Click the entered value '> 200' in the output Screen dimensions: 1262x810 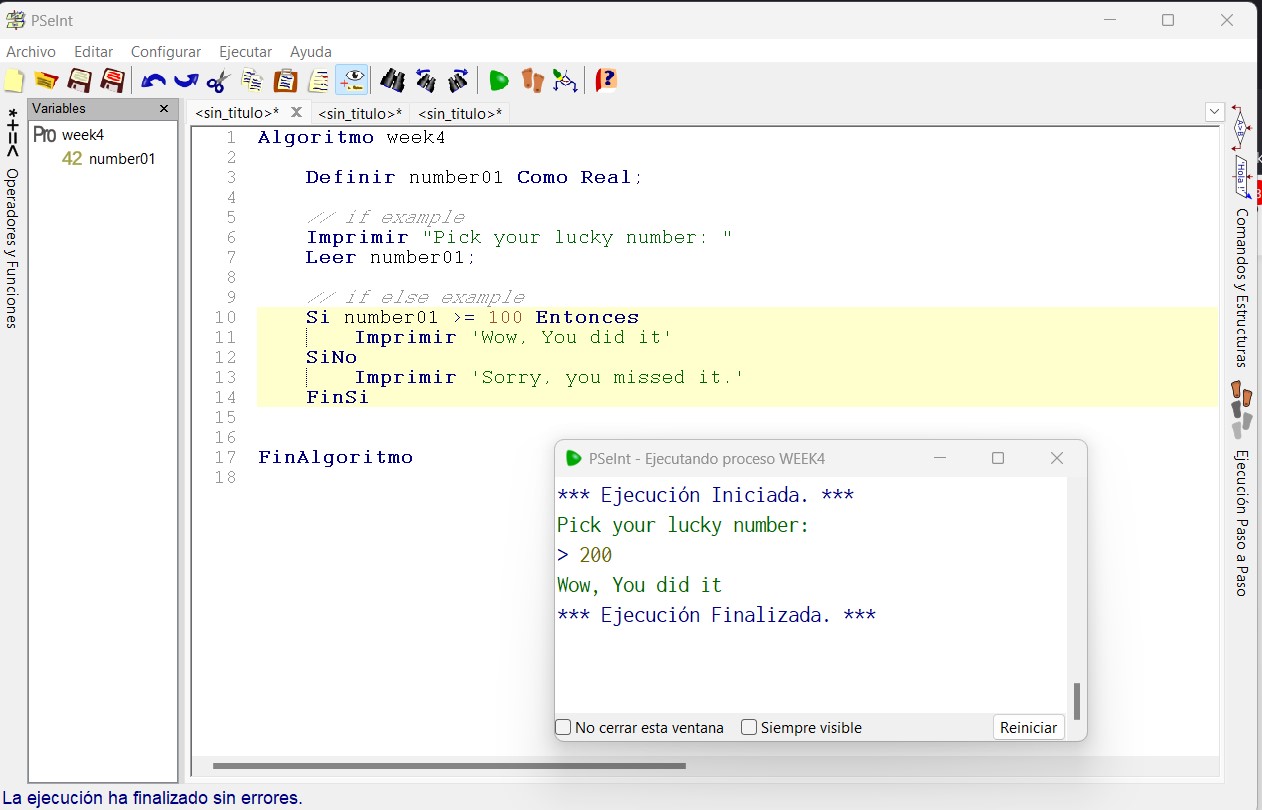pyautogui.click(x=584, y=555)
